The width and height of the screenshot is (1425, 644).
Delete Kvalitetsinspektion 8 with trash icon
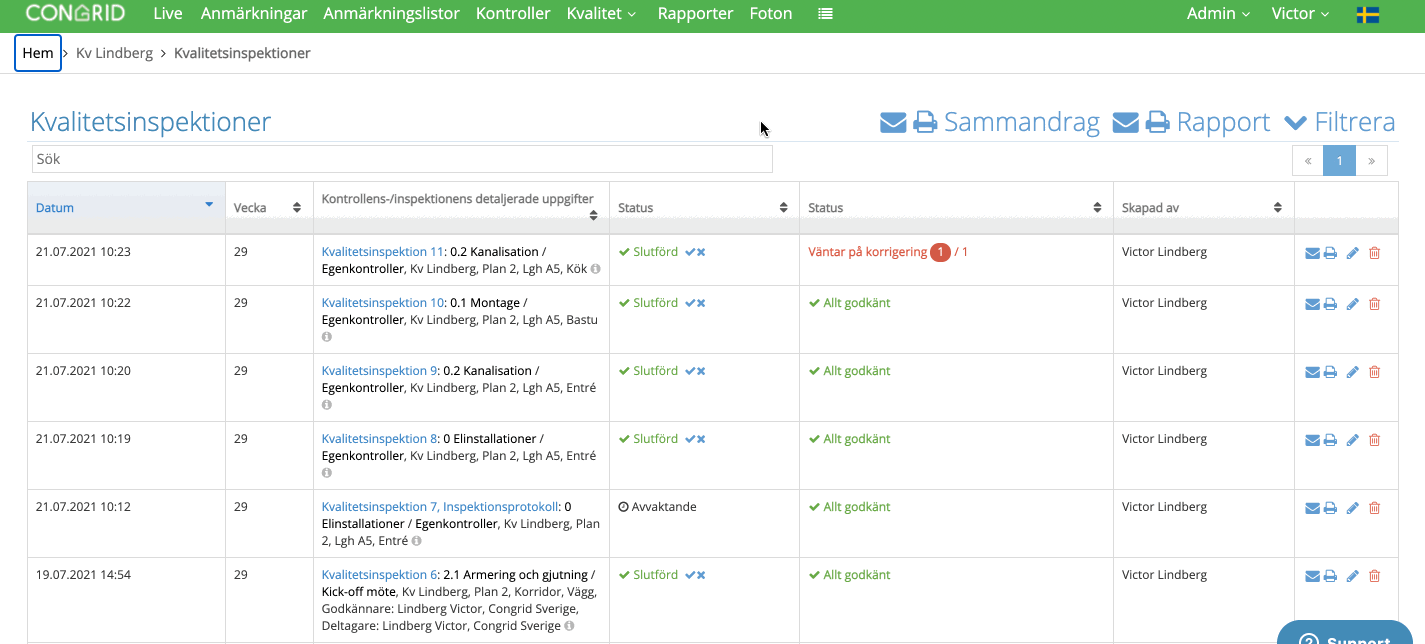(1374, 440)
